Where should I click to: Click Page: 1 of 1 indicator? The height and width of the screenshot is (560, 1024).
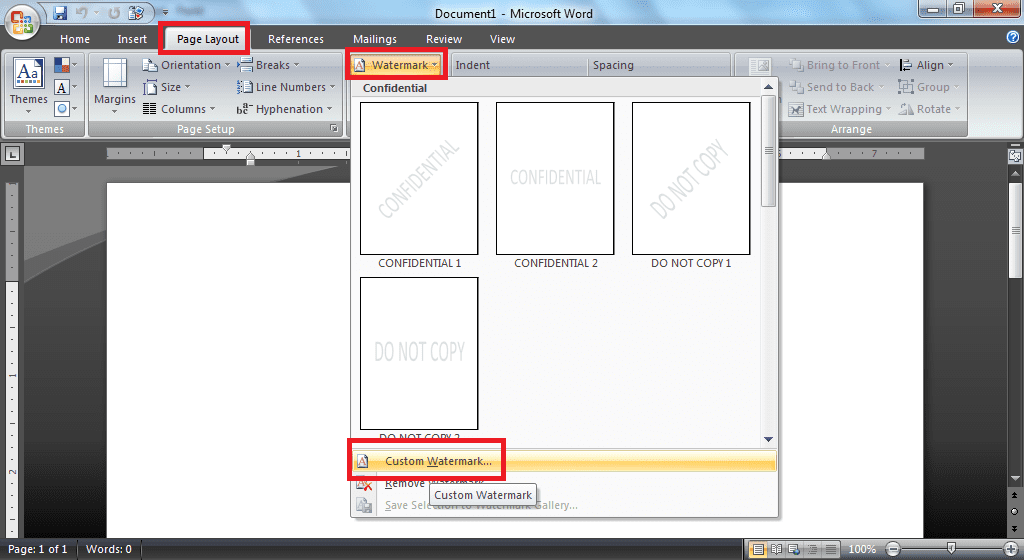[37, 549]
